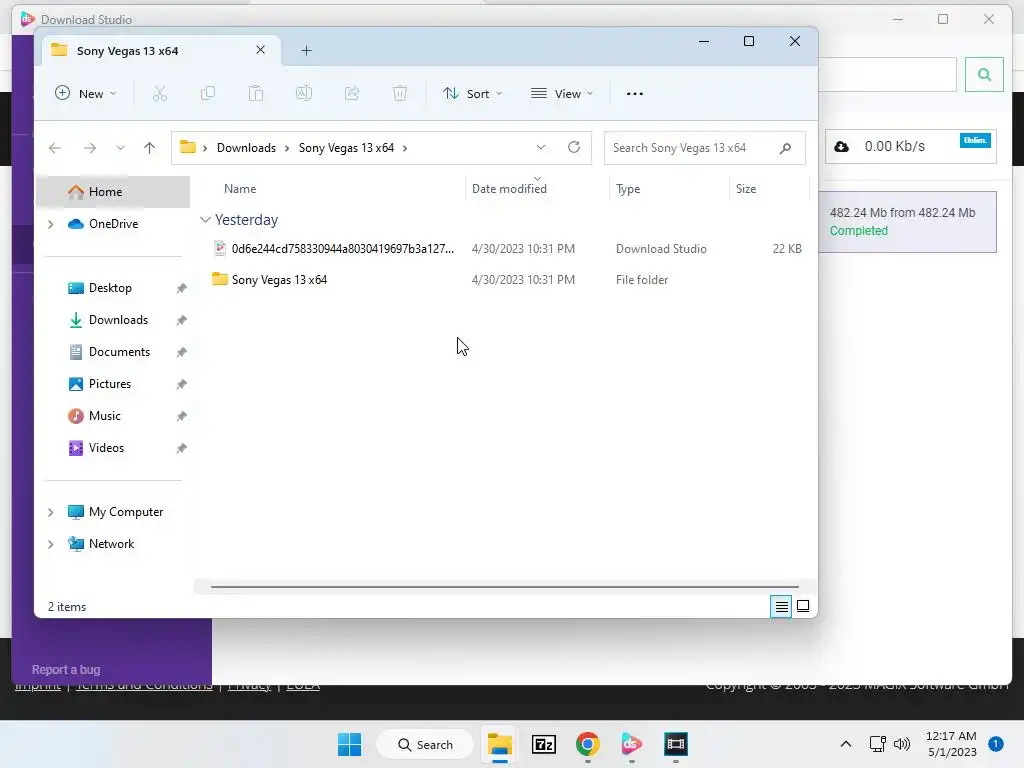The image size is (1024, 768).
Task: Refresh the current folder view
Action: 574,147
